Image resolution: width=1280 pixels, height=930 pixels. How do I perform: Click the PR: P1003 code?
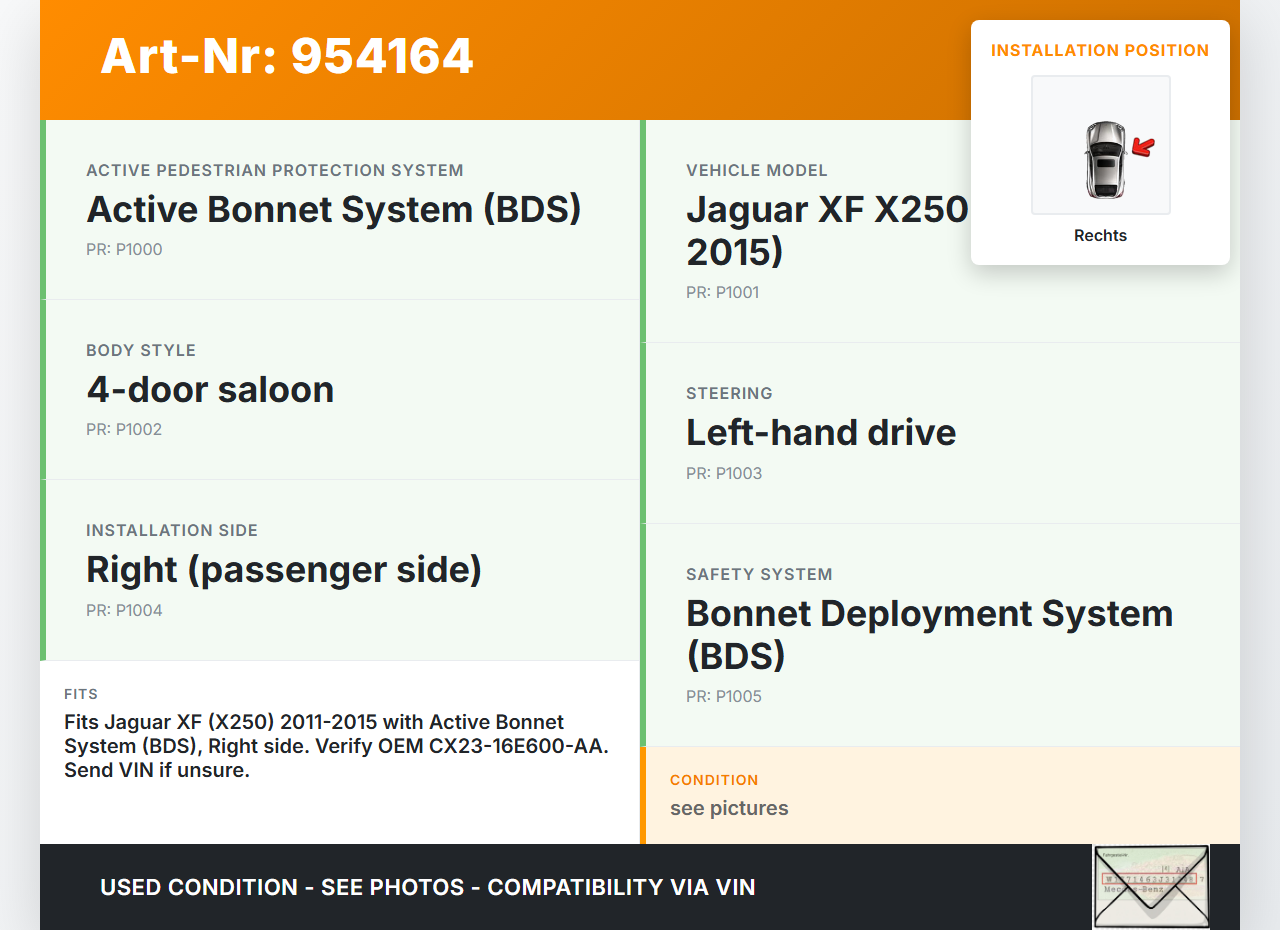click(723, 474)
